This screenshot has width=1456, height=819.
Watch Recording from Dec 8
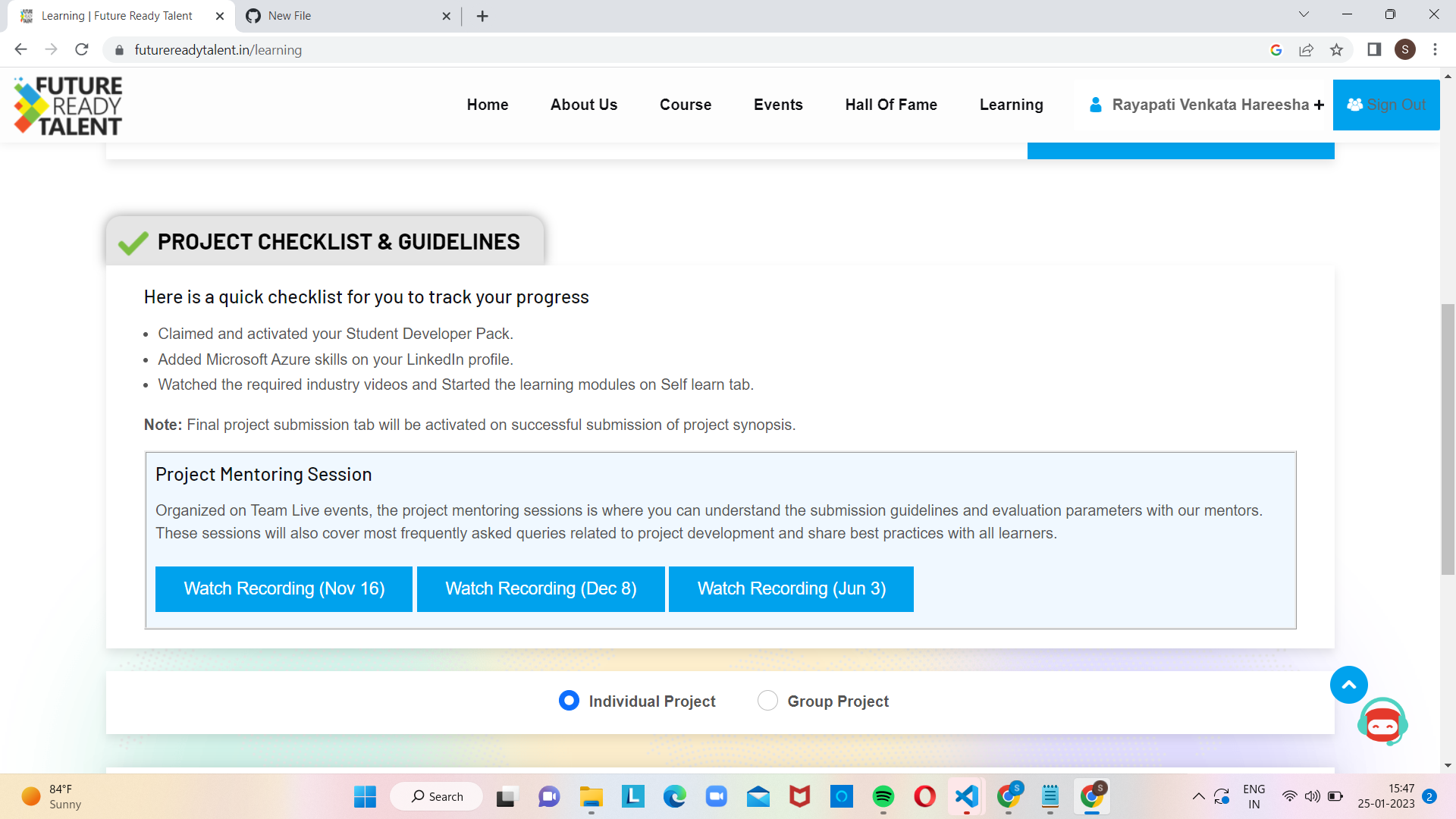click(x=541, y=588)
